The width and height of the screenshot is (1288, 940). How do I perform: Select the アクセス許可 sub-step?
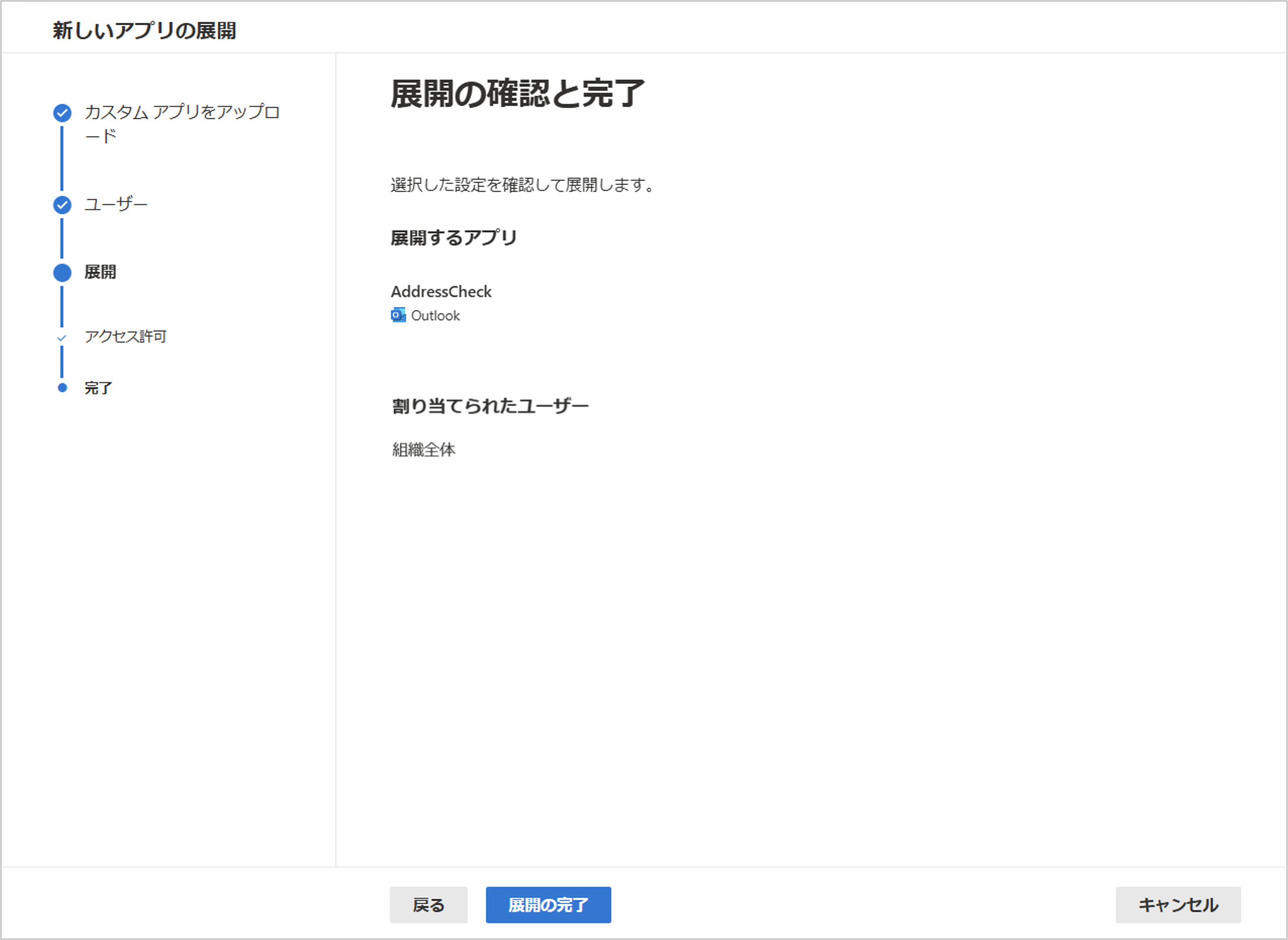click(x=125, y=336)
